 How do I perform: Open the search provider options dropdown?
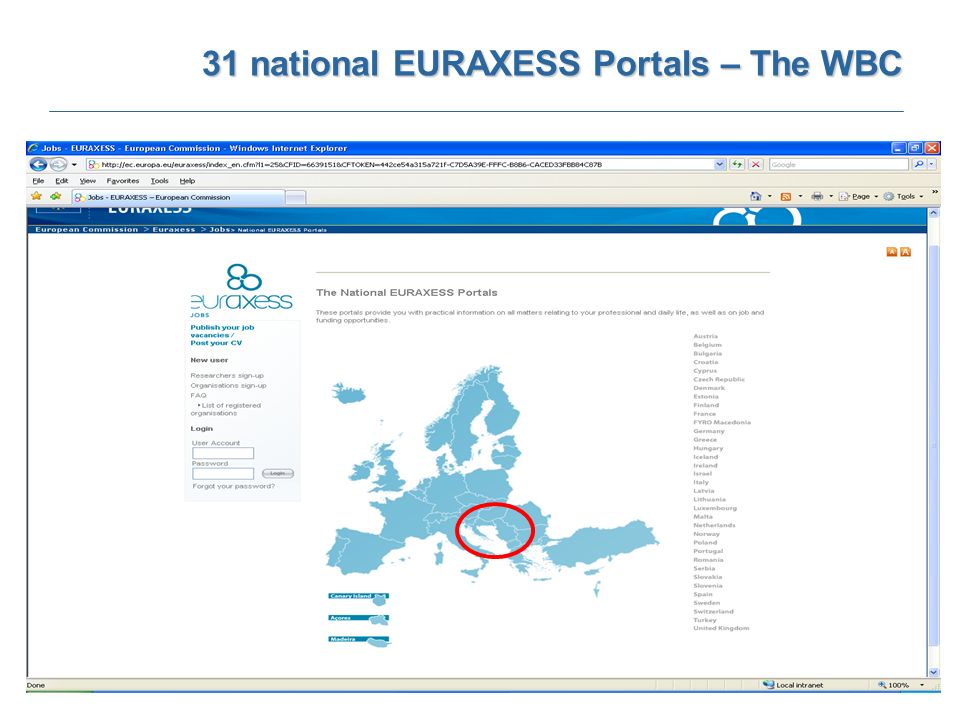[932, 164]
